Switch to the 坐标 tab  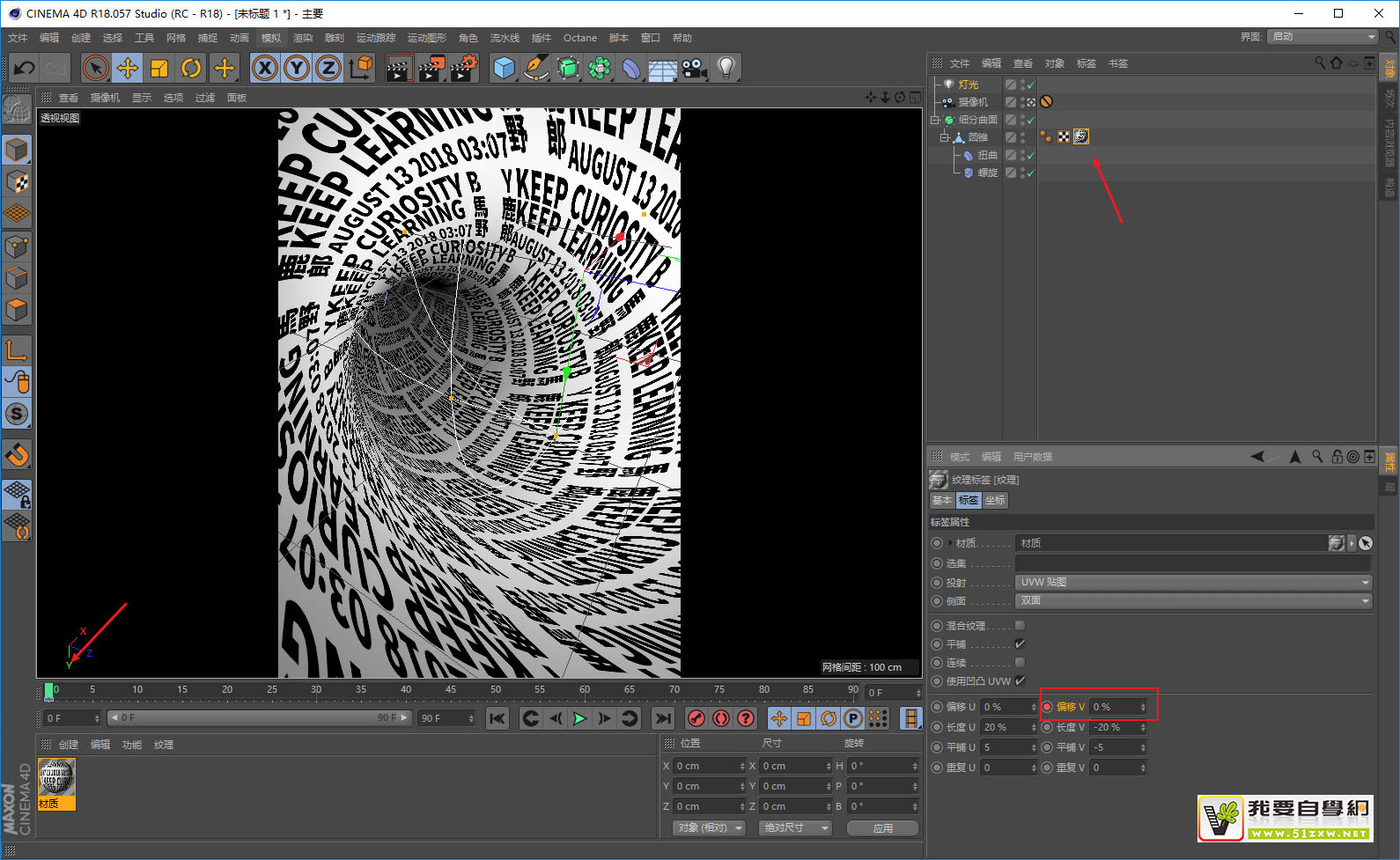click(x=995, y=500)
